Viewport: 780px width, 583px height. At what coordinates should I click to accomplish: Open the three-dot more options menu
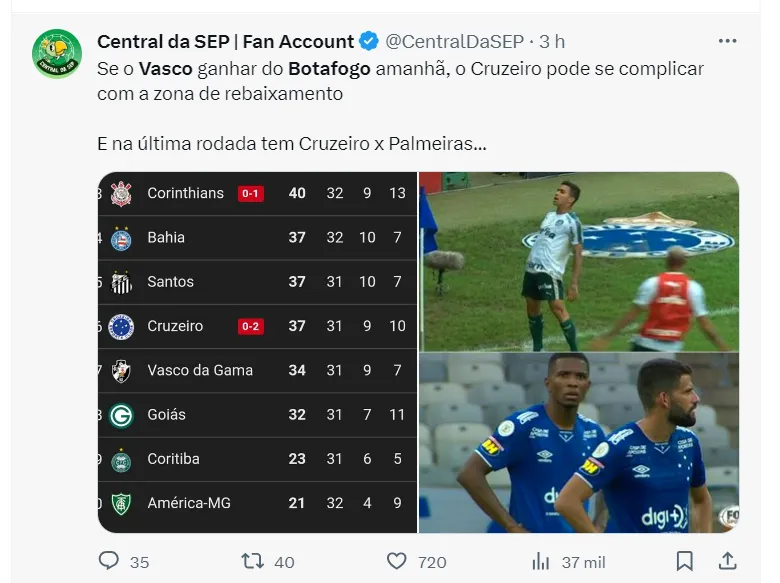pyautogui.click(x=728, y=41)
